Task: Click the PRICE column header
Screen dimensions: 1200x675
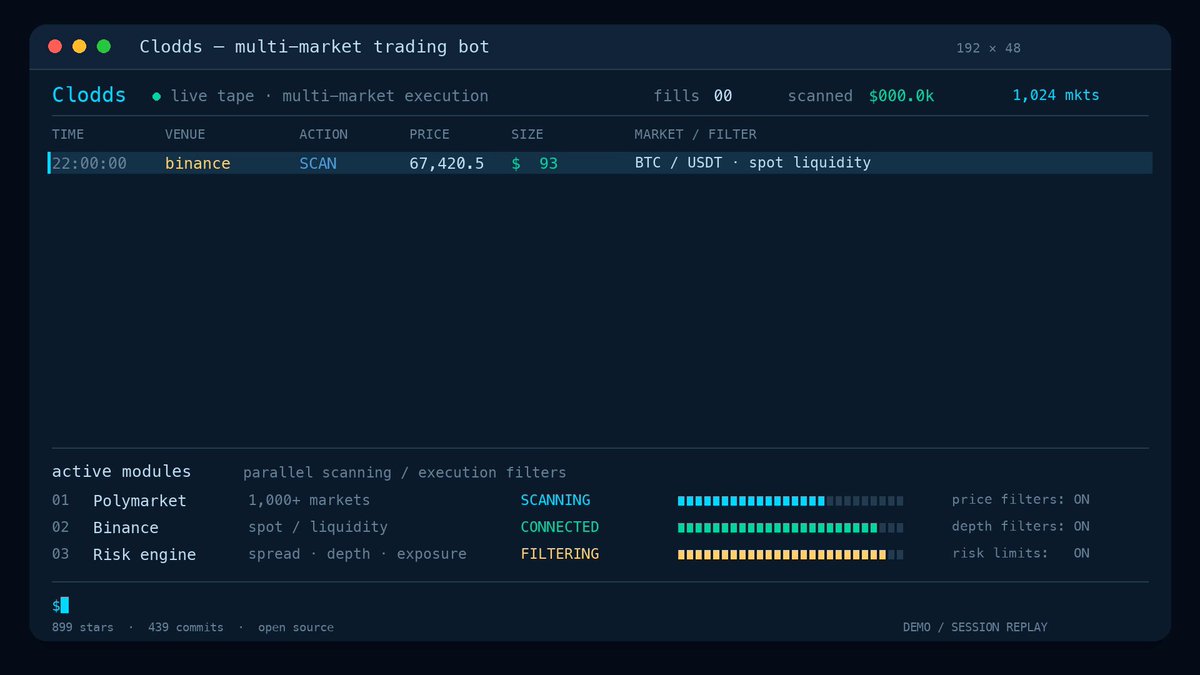Action: [x=429, y=134]
